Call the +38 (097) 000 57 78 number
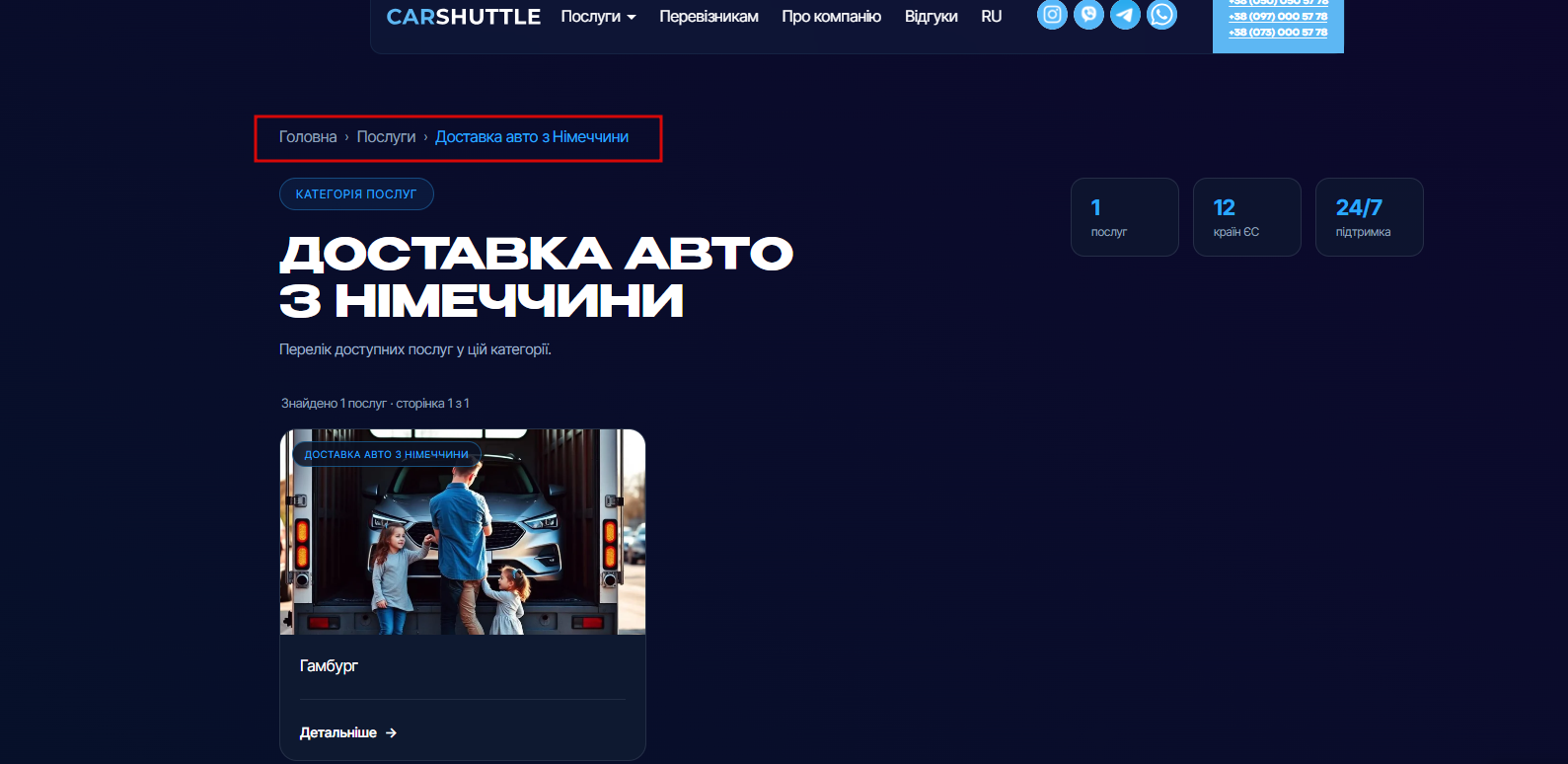The width and height of the screenshot is (1568, 764). [x=1278, y=17]
